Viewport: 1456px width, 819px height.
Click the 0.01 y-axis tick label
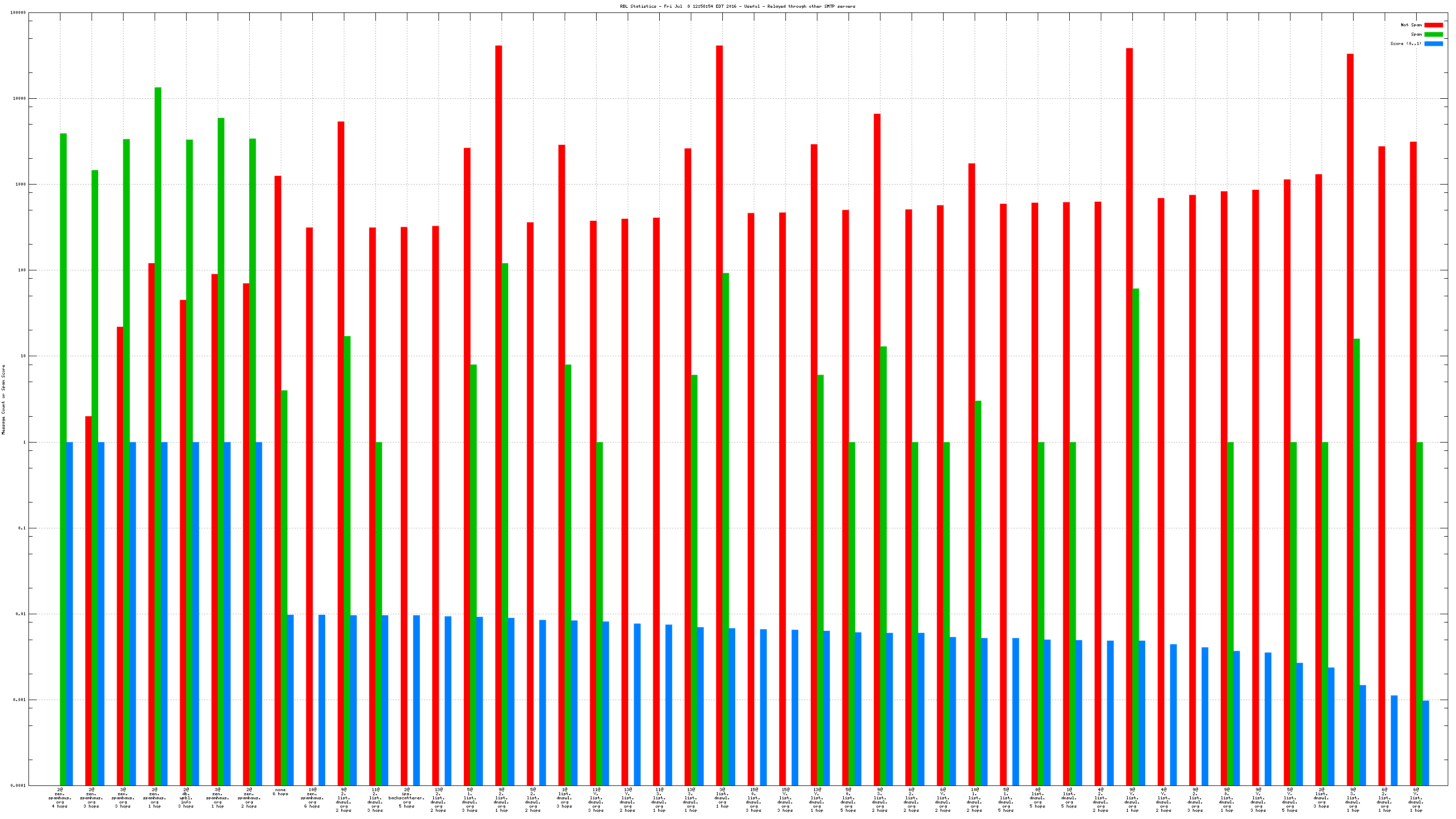[21, 614]
